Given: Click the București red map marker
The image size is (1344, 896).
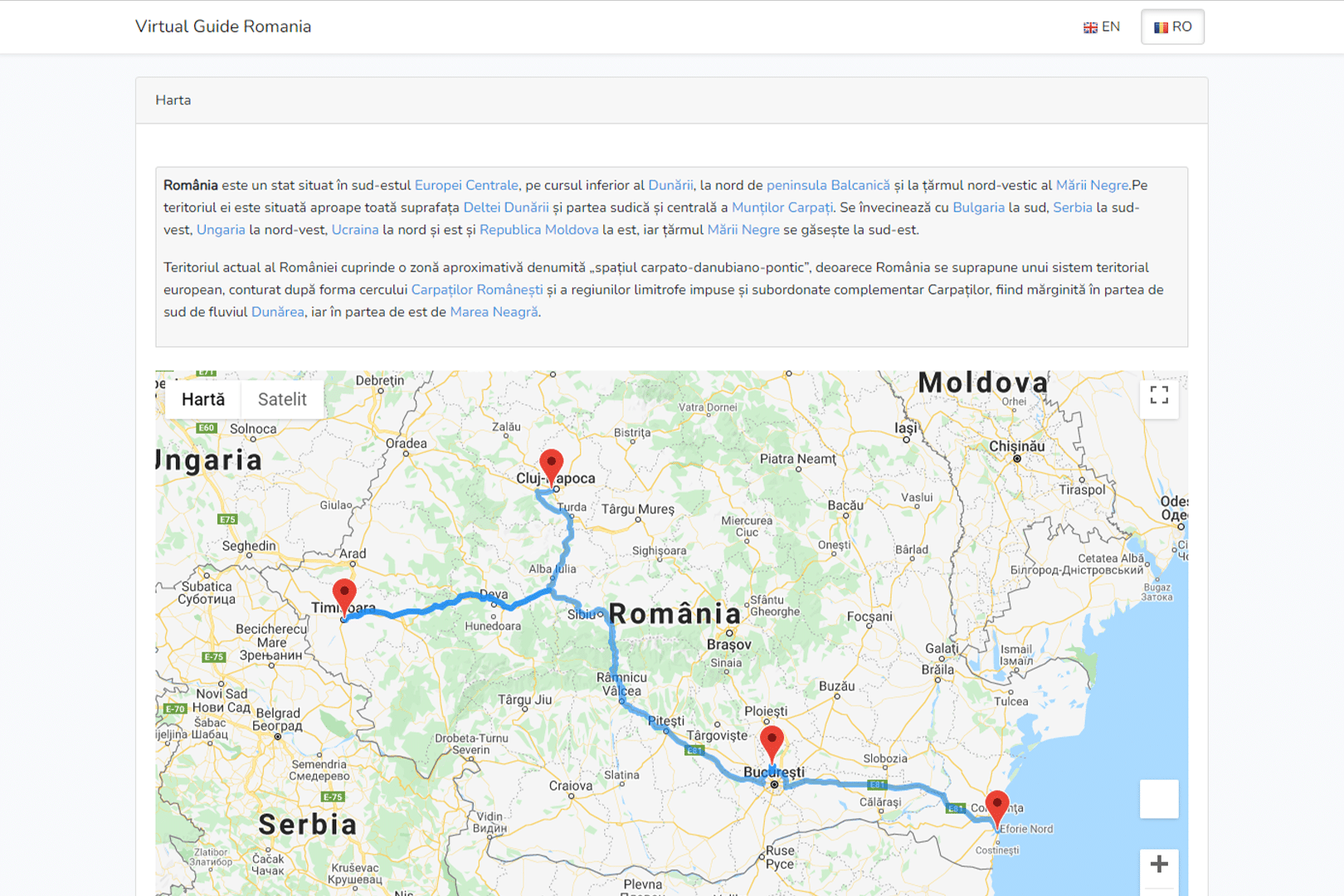Looking at the screenshot, I should click(x=772, y=741).
